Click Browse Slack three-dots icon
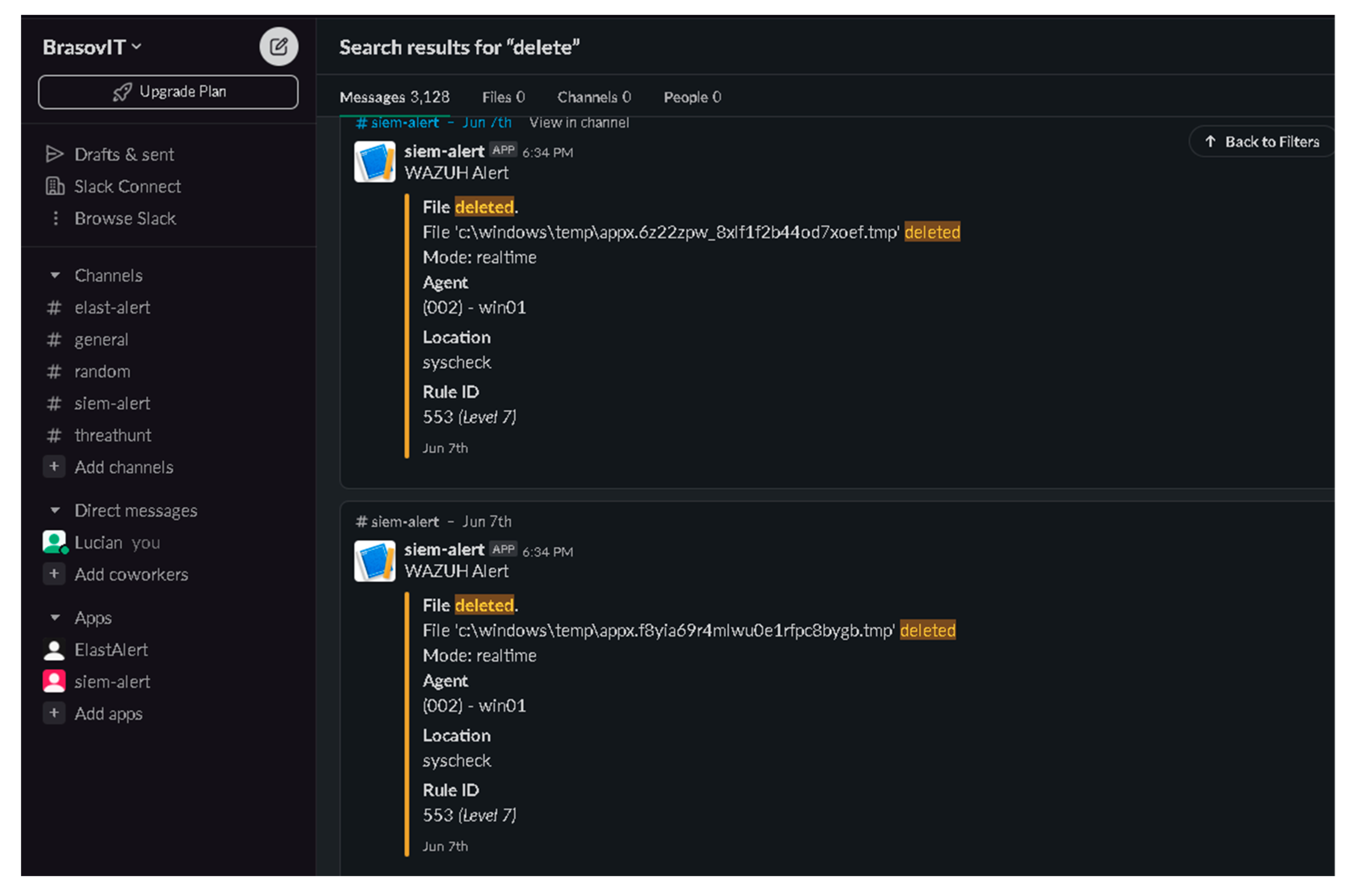This screenshot has height=896, width=1348. (x=55, y=218)
